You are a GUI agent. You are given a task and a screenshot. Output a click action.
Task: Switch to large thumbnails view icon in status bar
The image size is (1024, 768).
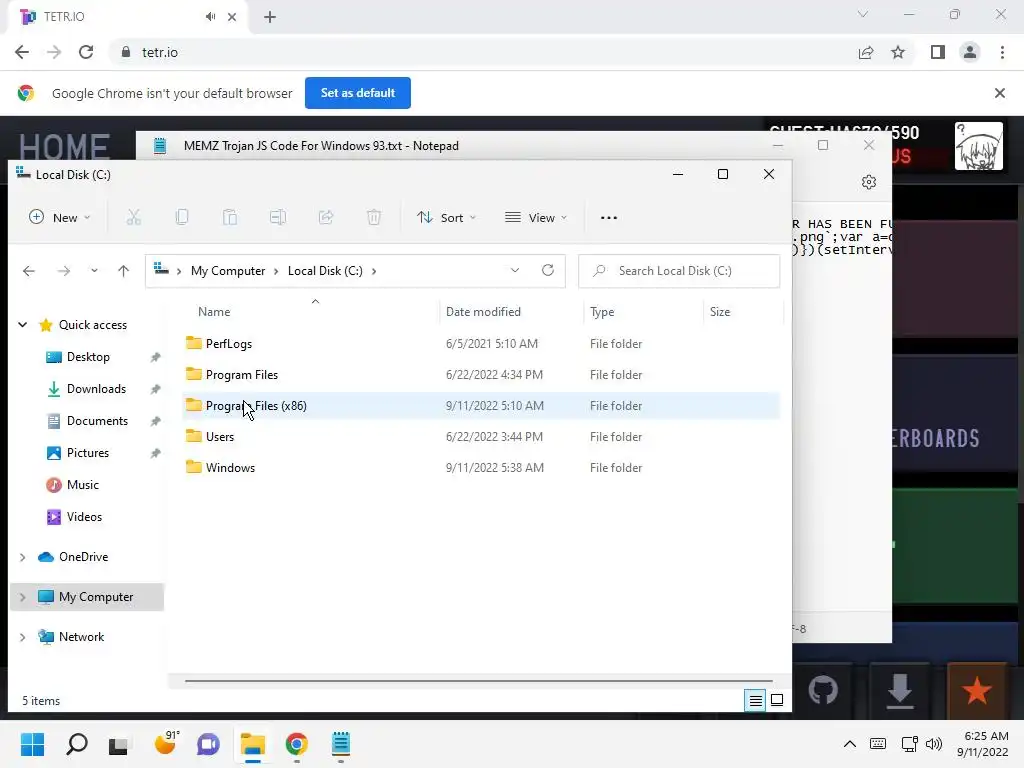(x=777, y=701)
